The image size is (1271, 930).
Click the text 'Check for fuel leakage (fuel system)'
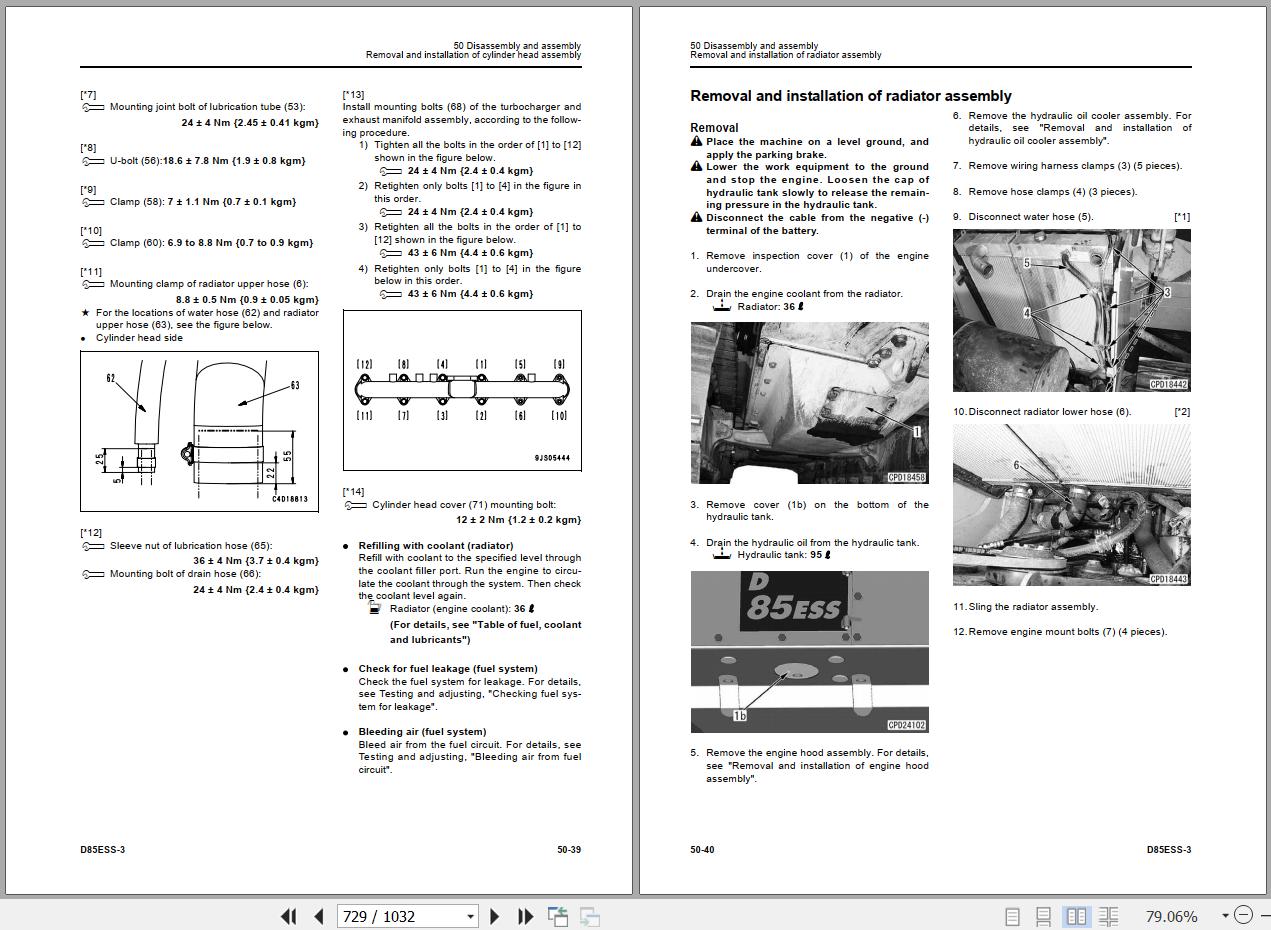(x=448, y=669)
